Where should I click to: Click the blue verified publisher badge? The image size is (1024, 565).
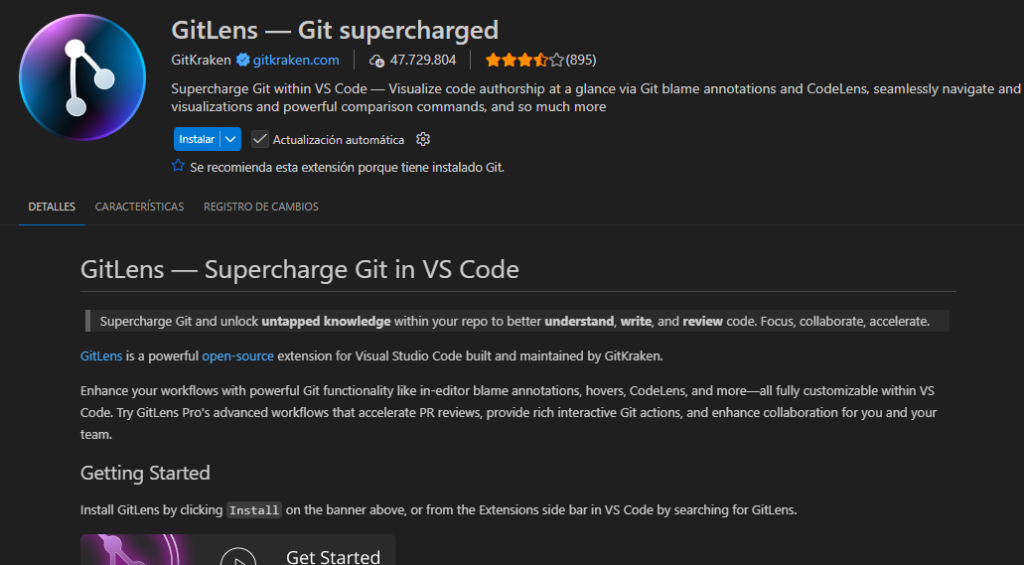(242, 60)
